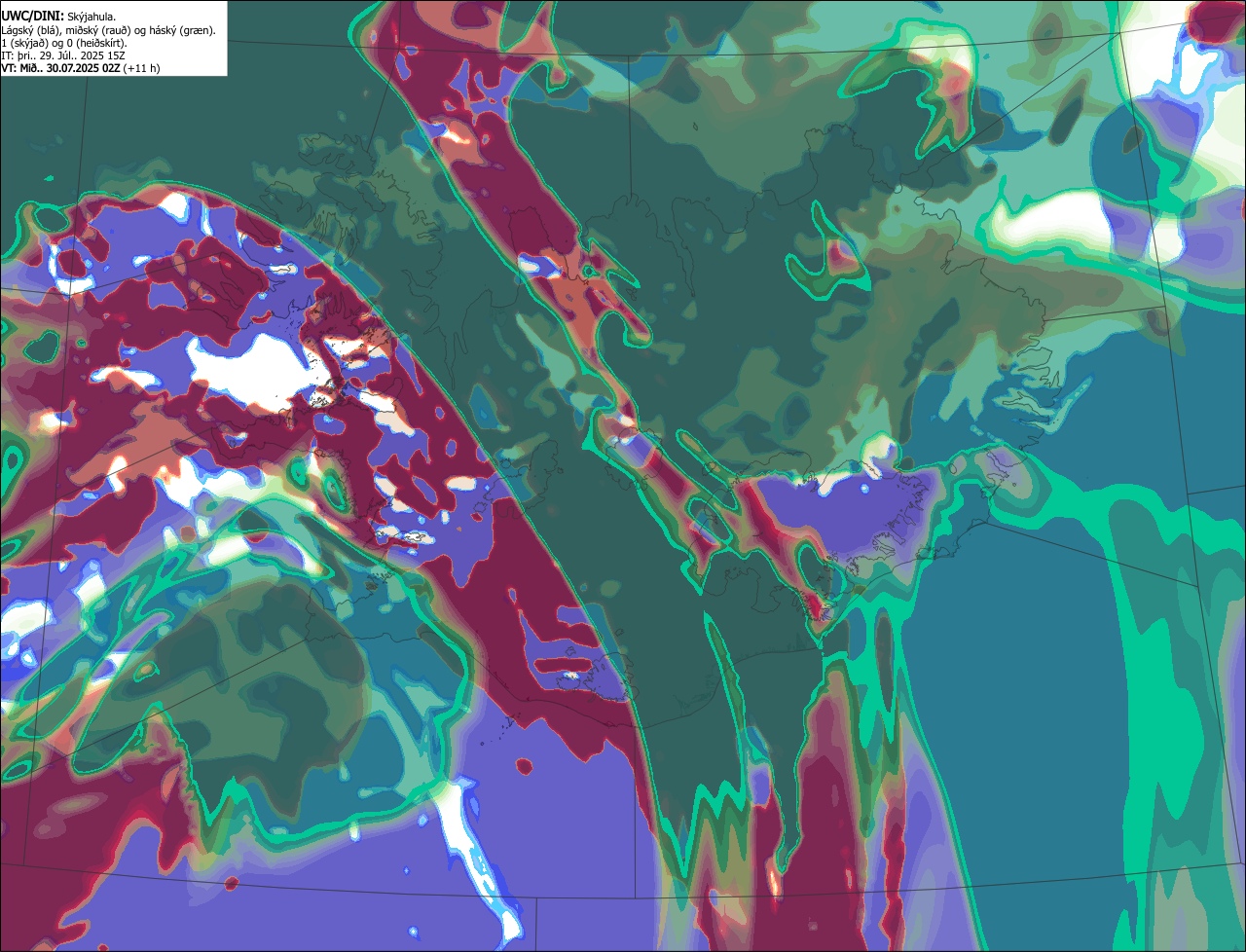Click the 'háský (græn).' legend text

tap(182, 31)
